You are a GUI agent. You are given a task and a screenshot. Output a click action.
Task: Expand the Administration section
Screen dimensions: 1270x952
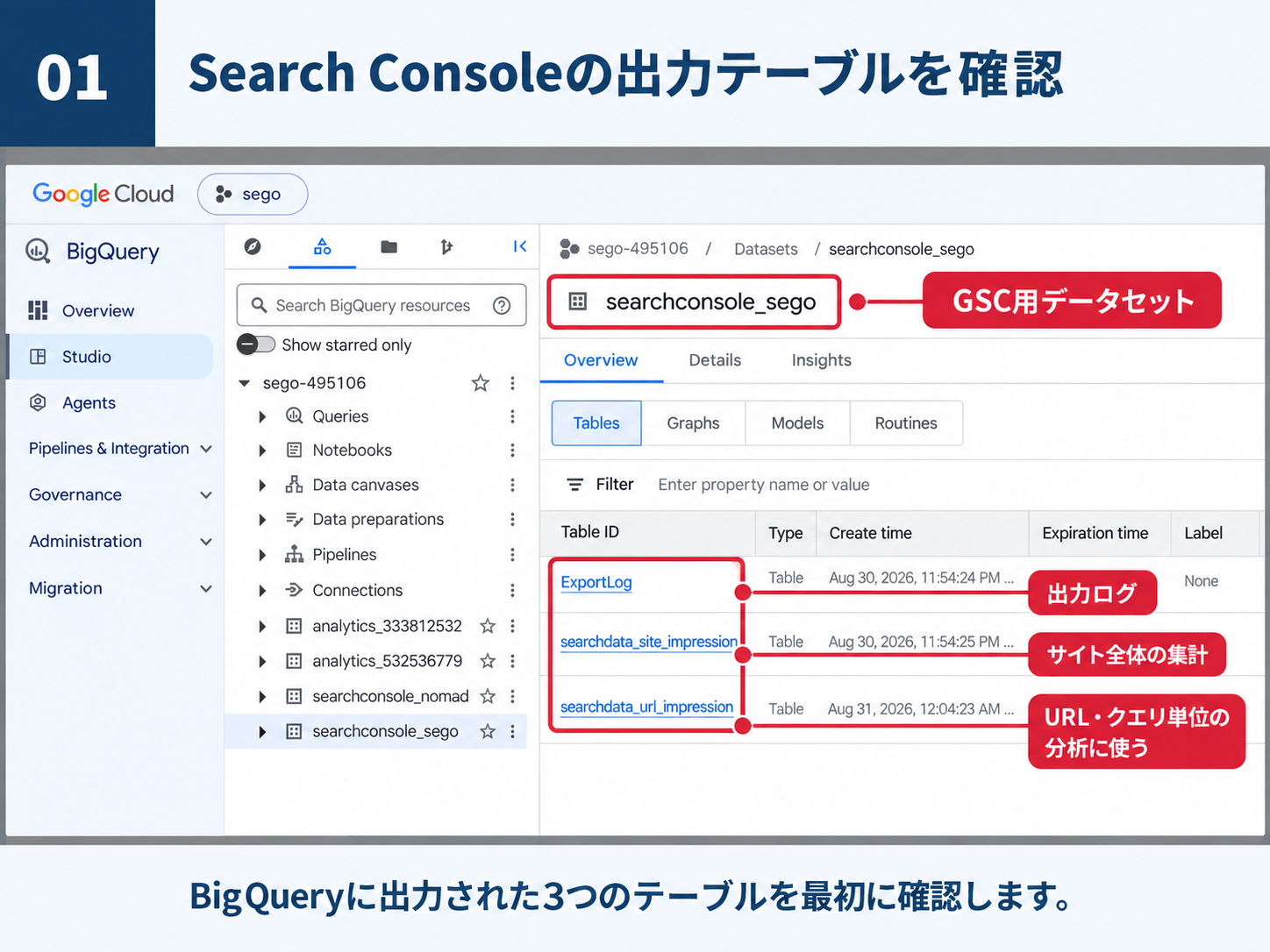120,542
